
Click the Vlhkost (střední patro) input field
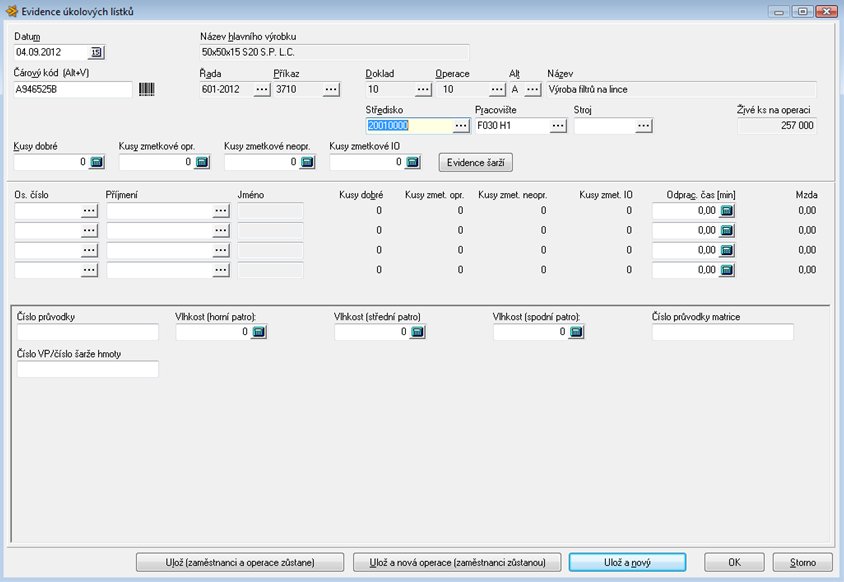click(x=372, y=332)
